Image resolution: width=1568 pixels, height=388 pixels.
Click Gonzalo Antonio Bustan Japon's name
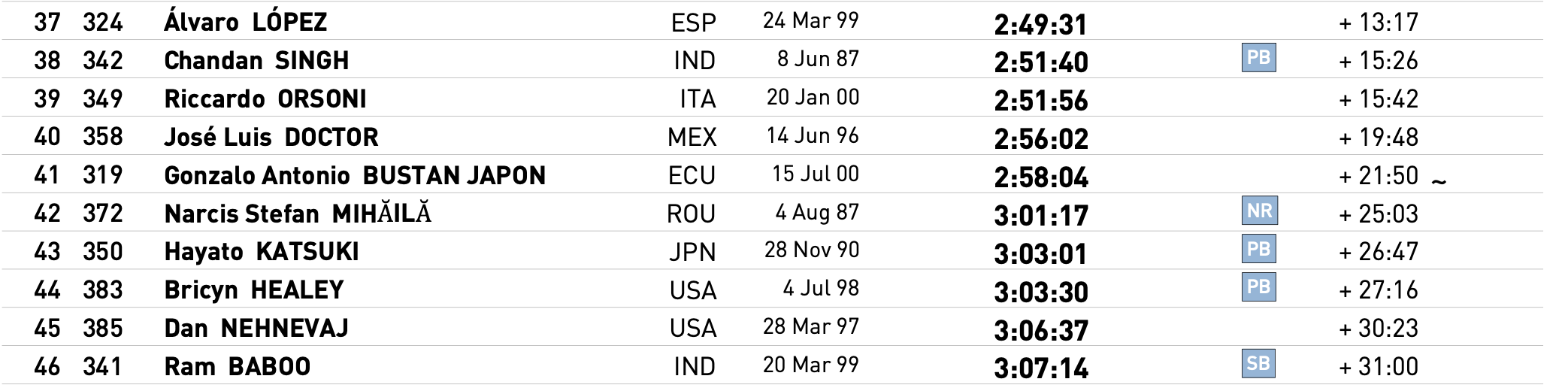pyautogui.click(x=354, y=175)
